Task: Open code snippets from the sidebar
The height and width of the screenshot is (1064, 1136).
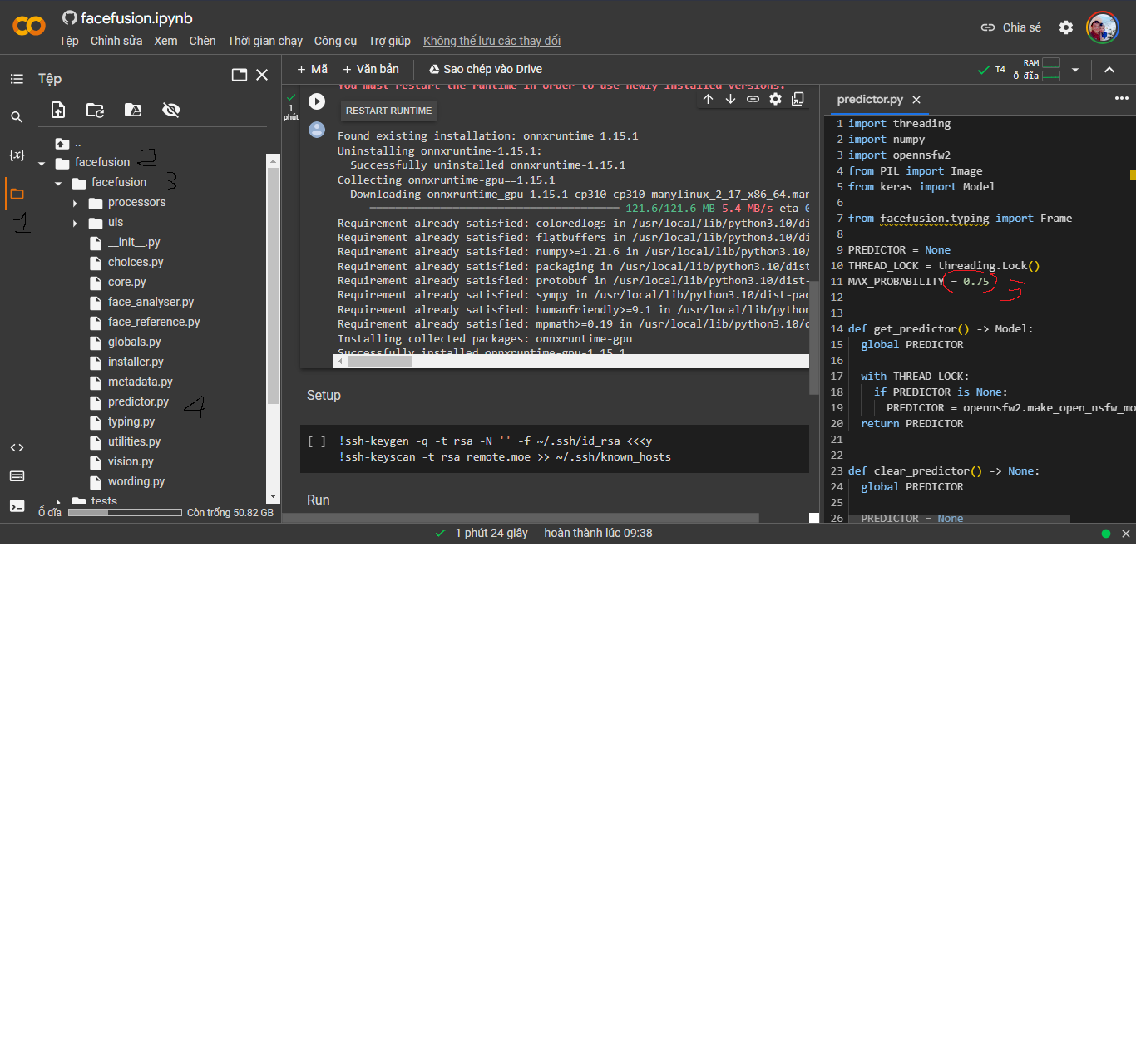Action: [x=17, y=447]
